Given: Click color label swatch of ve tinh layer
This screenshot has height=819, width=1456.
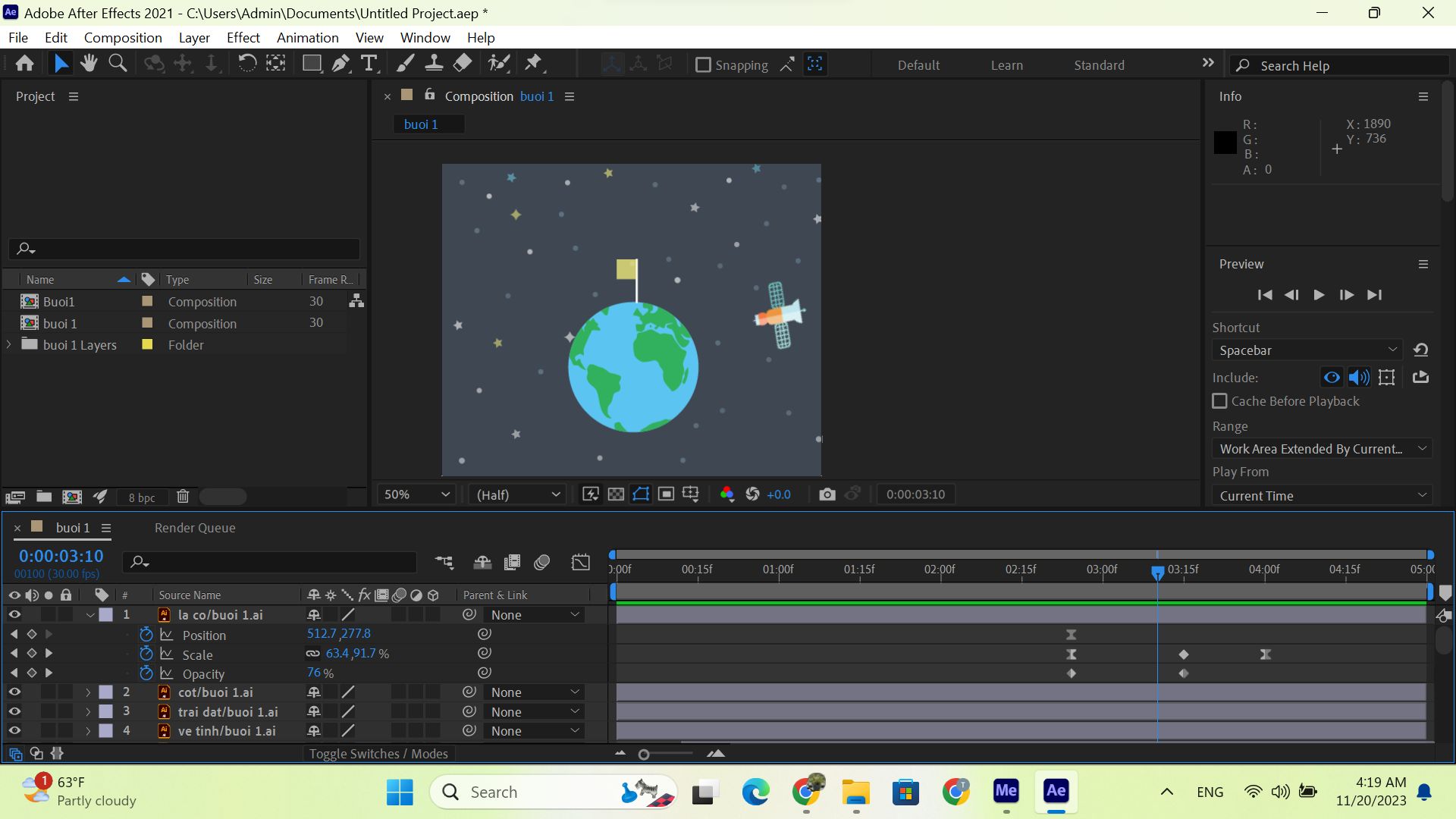Looking at the screenshot, I should [106, 731].
